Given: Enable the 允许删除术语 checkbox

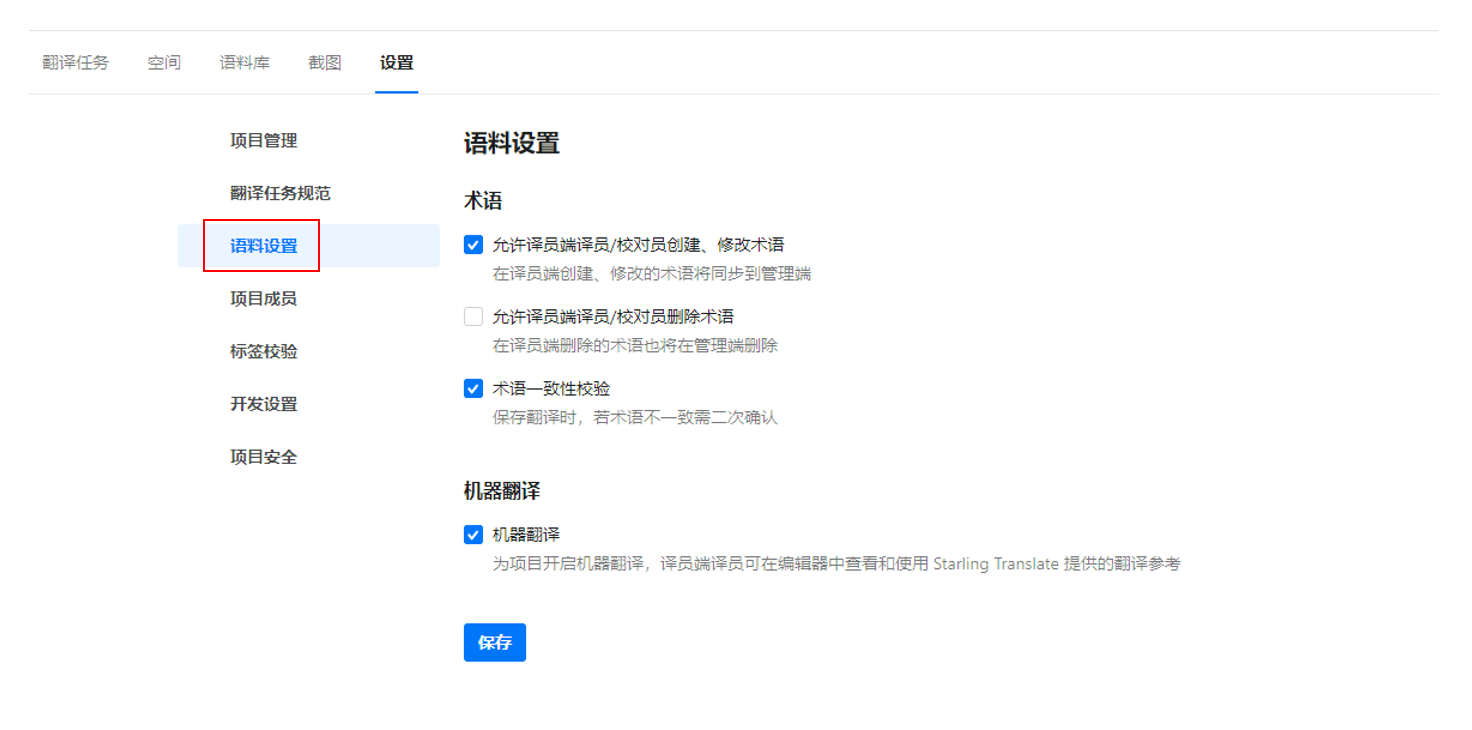Looking at the screenshot, I should (474, 317).
